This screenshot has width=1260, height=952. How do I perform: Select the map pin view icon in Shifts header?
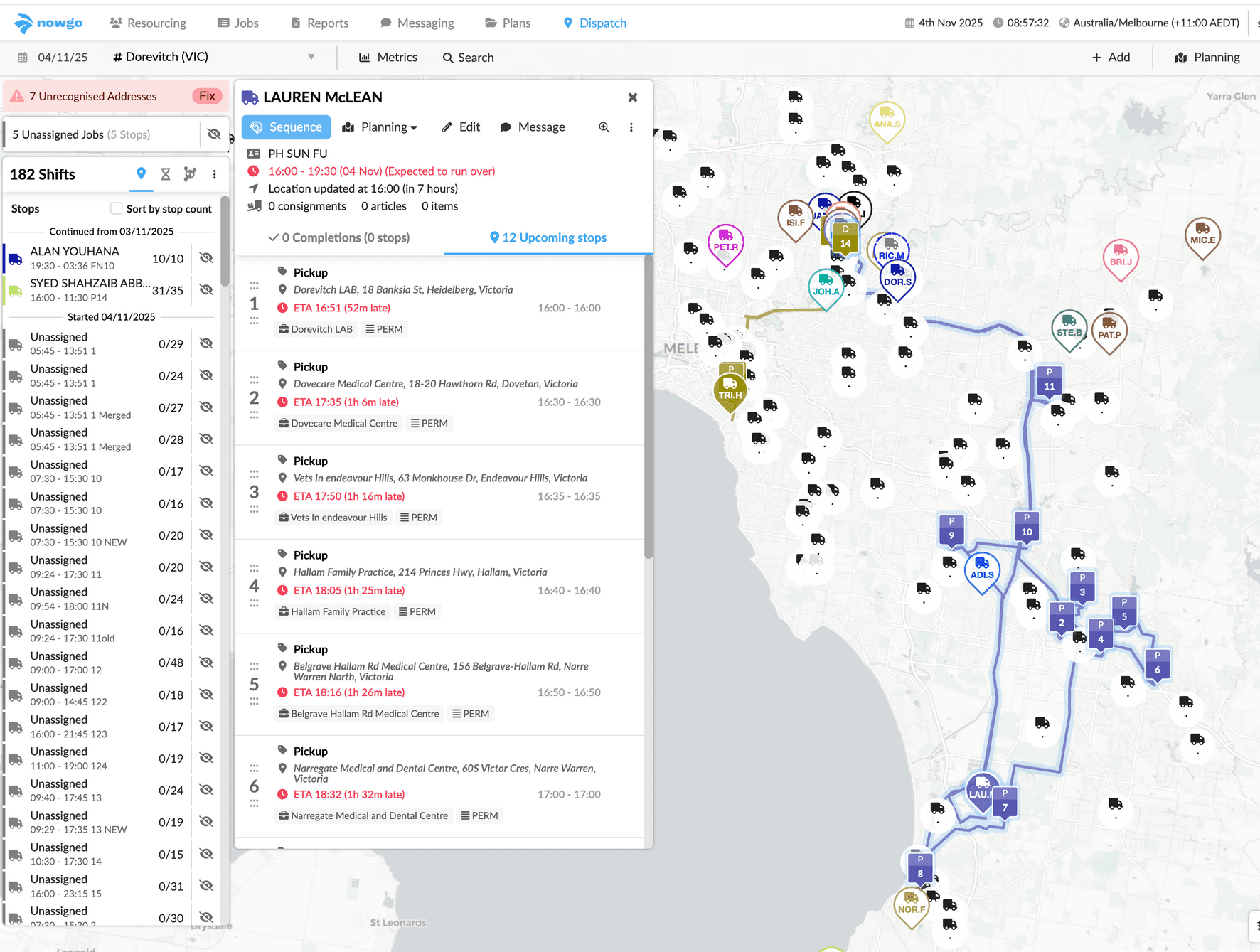pos(141,174)
